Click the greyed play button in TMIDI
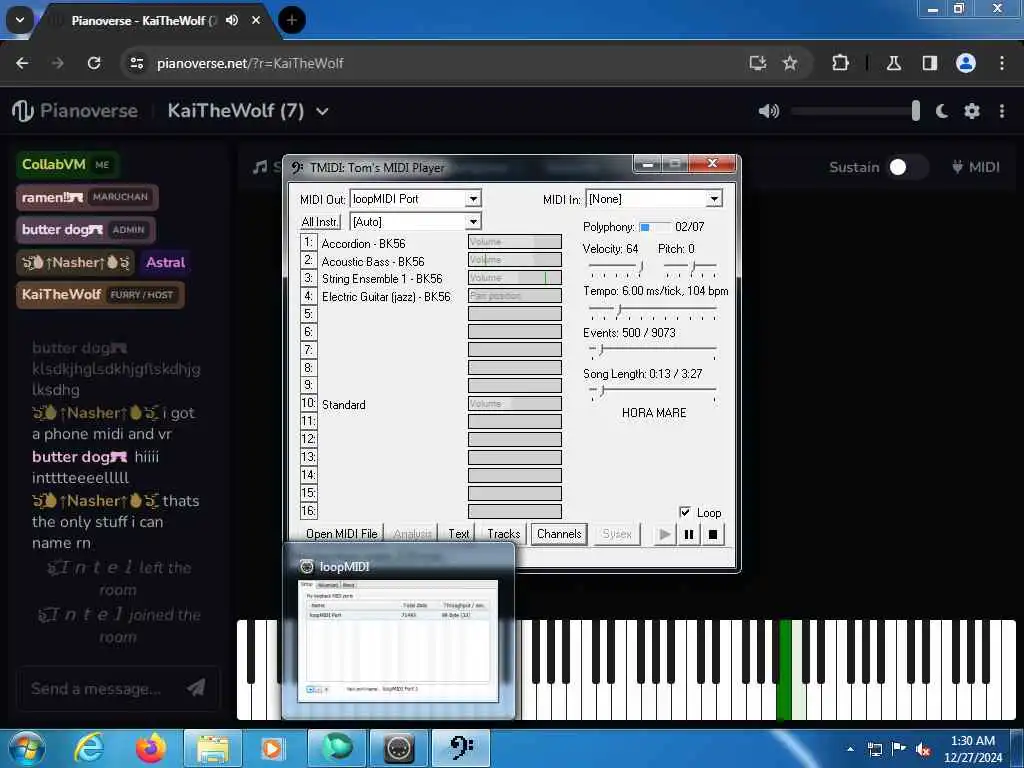 click(664, 534)
